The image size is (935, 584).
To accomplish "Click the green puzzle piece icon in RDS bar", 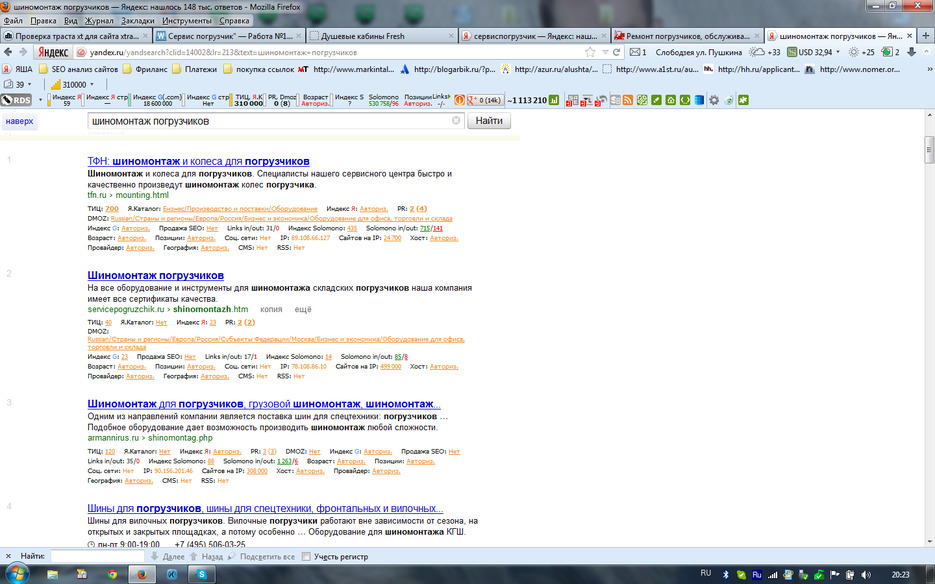I will pyautogui.click(x=743, y=100).
